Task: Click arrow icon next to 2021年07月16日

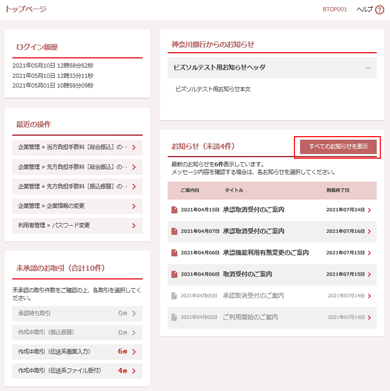Action: pos(369,231)
